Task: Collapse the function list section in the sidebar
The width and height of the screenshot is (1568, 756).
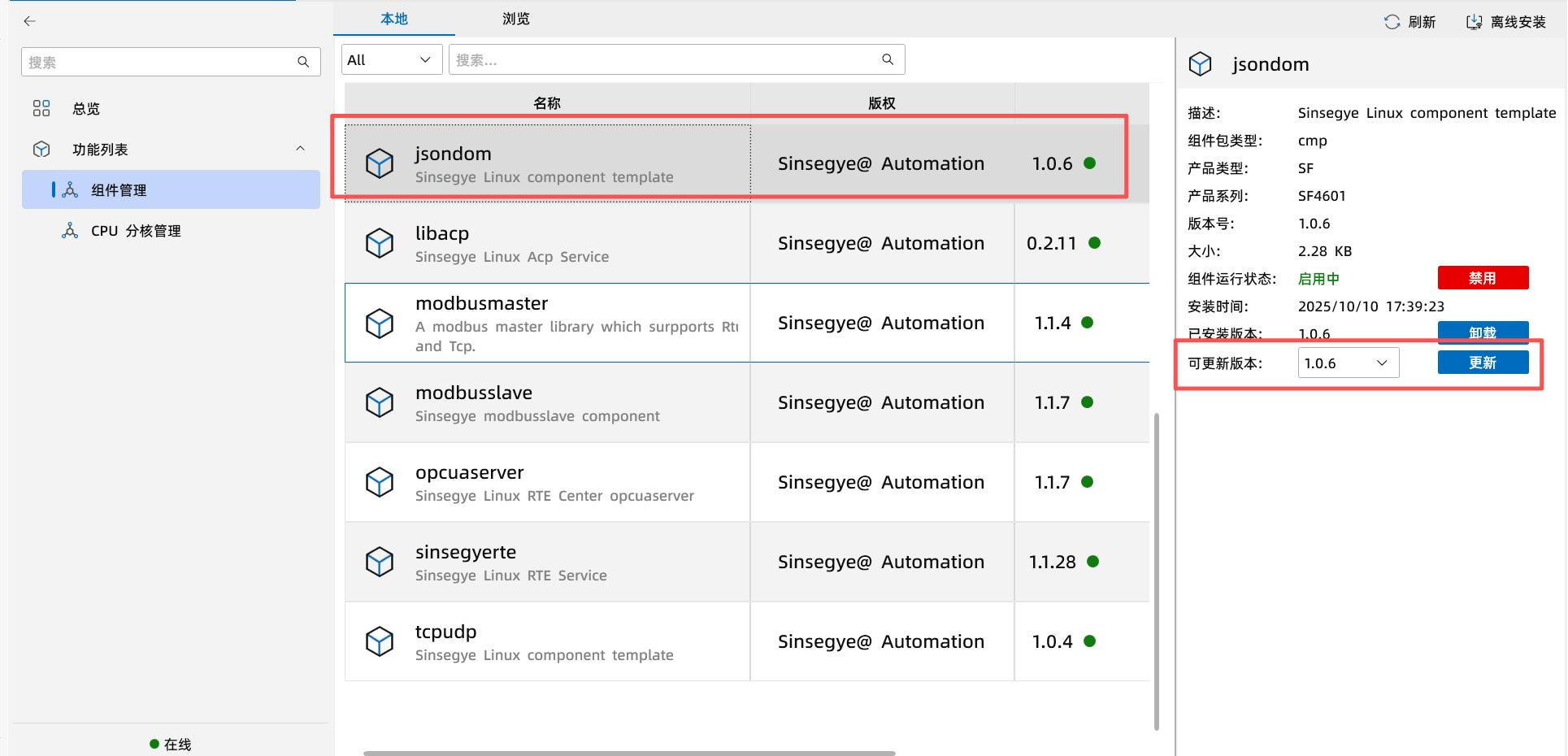Action: [300, 149]
